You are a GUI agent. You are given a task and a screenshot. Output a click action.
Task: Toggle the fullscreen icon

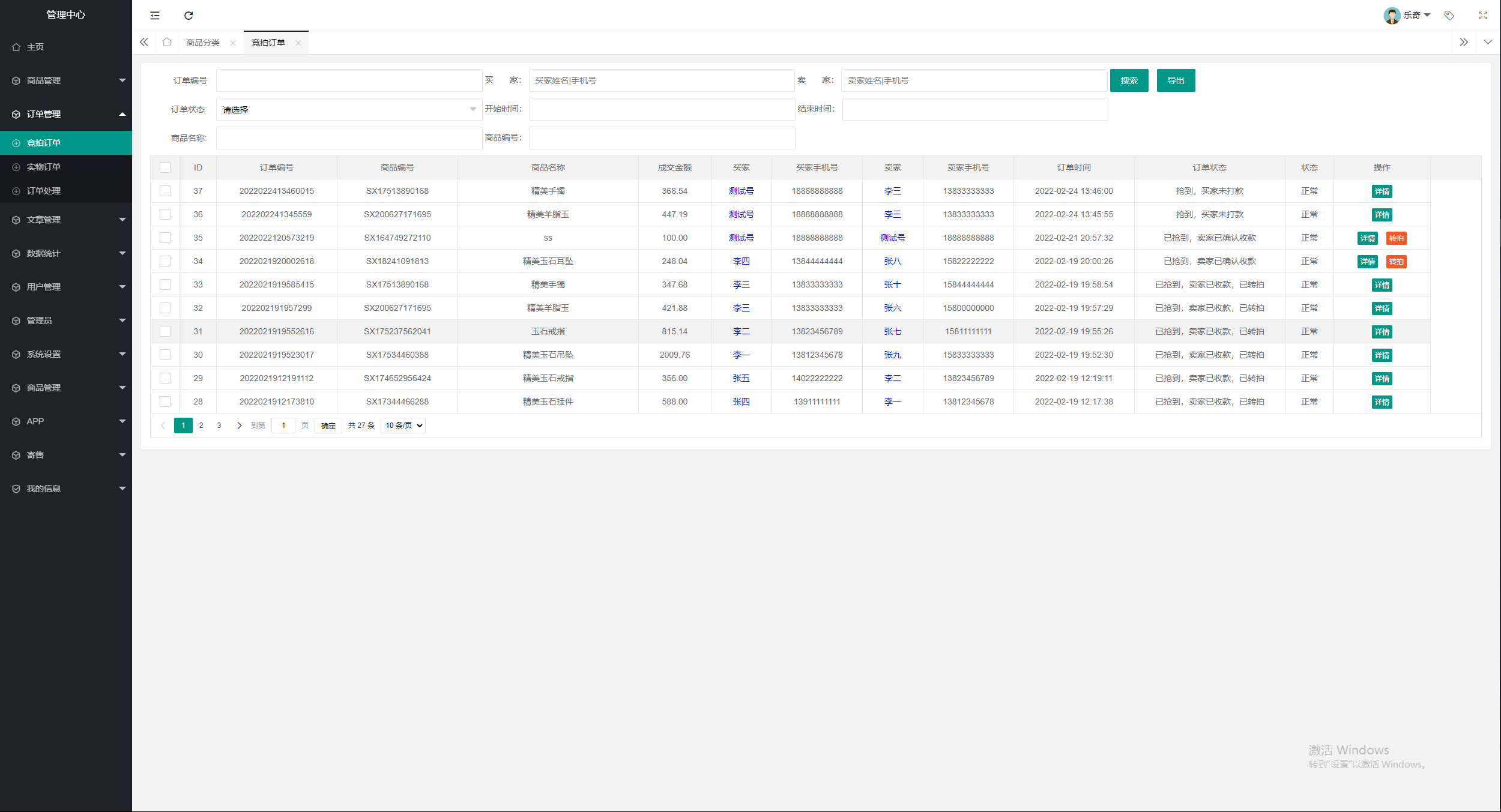[x=1483, y=16]
